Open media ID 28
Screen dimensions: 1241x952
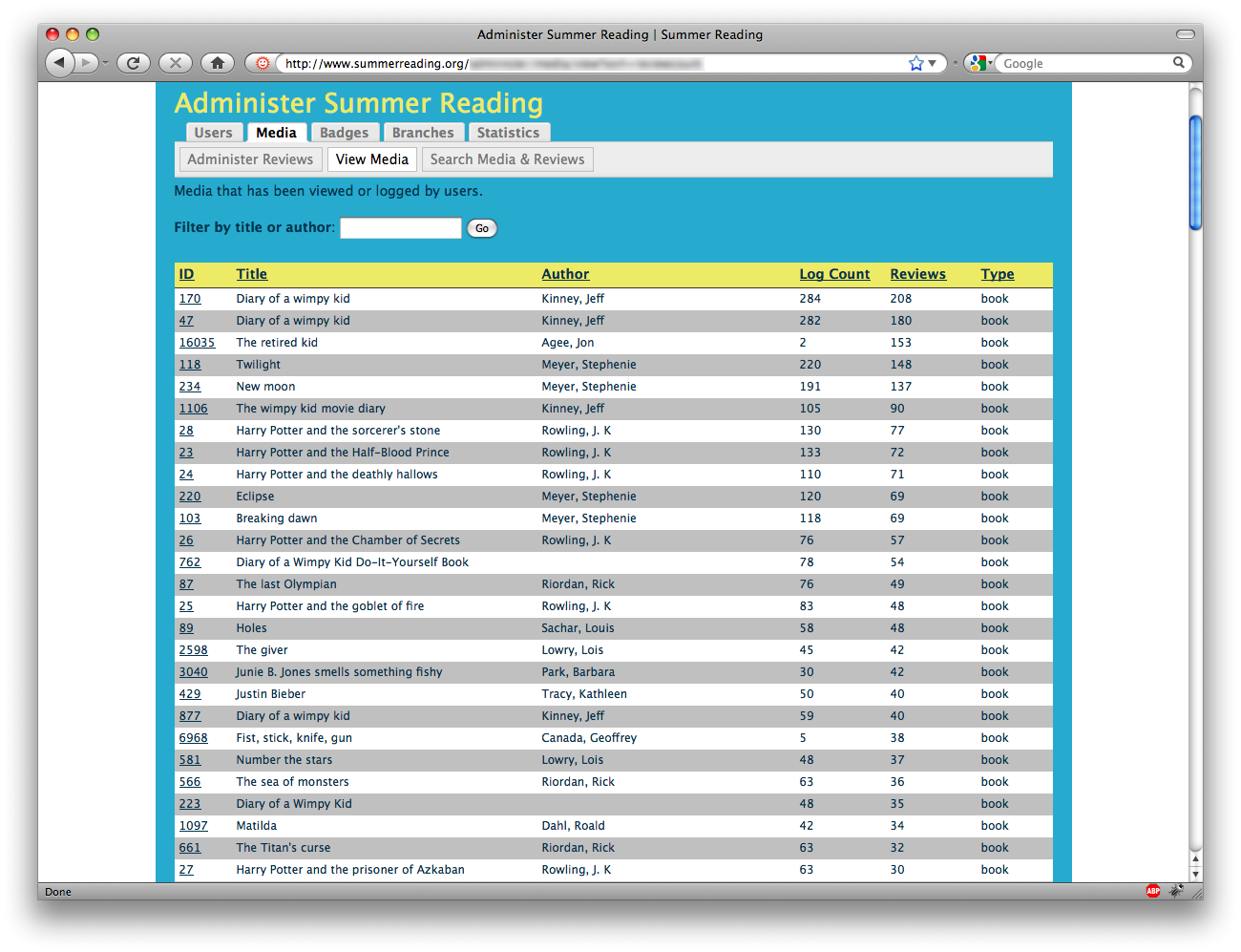click(x=186, y=431)
